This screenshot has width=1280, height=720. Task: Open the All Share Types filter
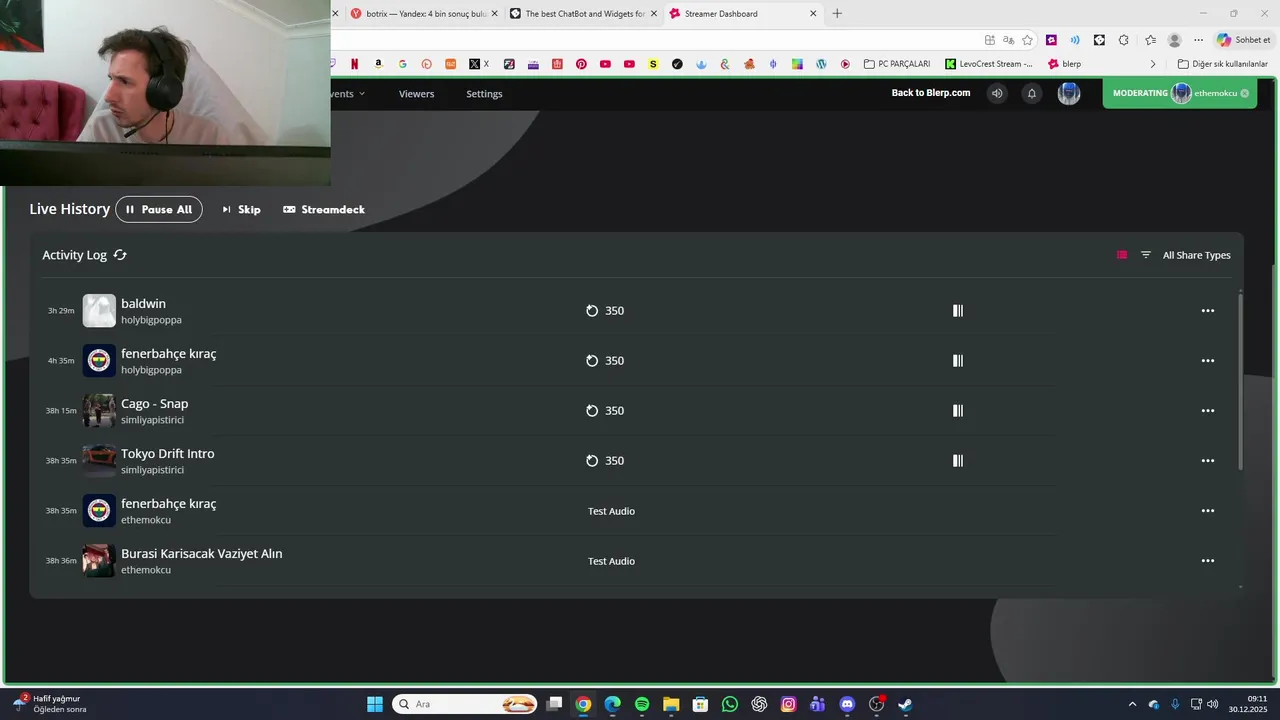click(x=1196, y=255)
